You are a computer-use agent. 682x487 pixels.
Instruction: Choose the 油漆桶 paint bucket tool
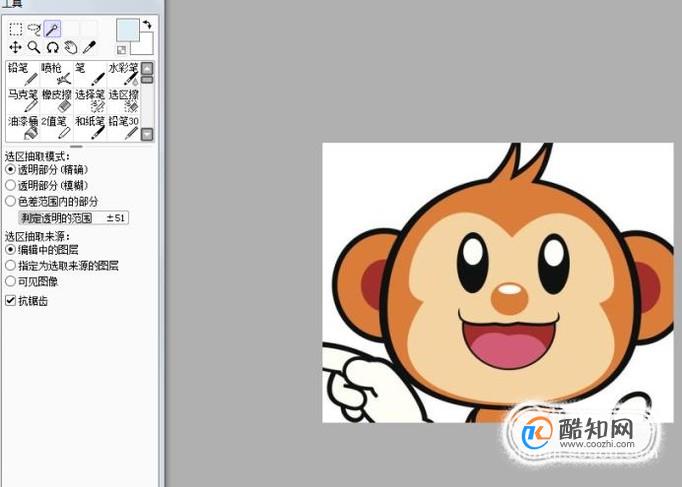point(23,127)
